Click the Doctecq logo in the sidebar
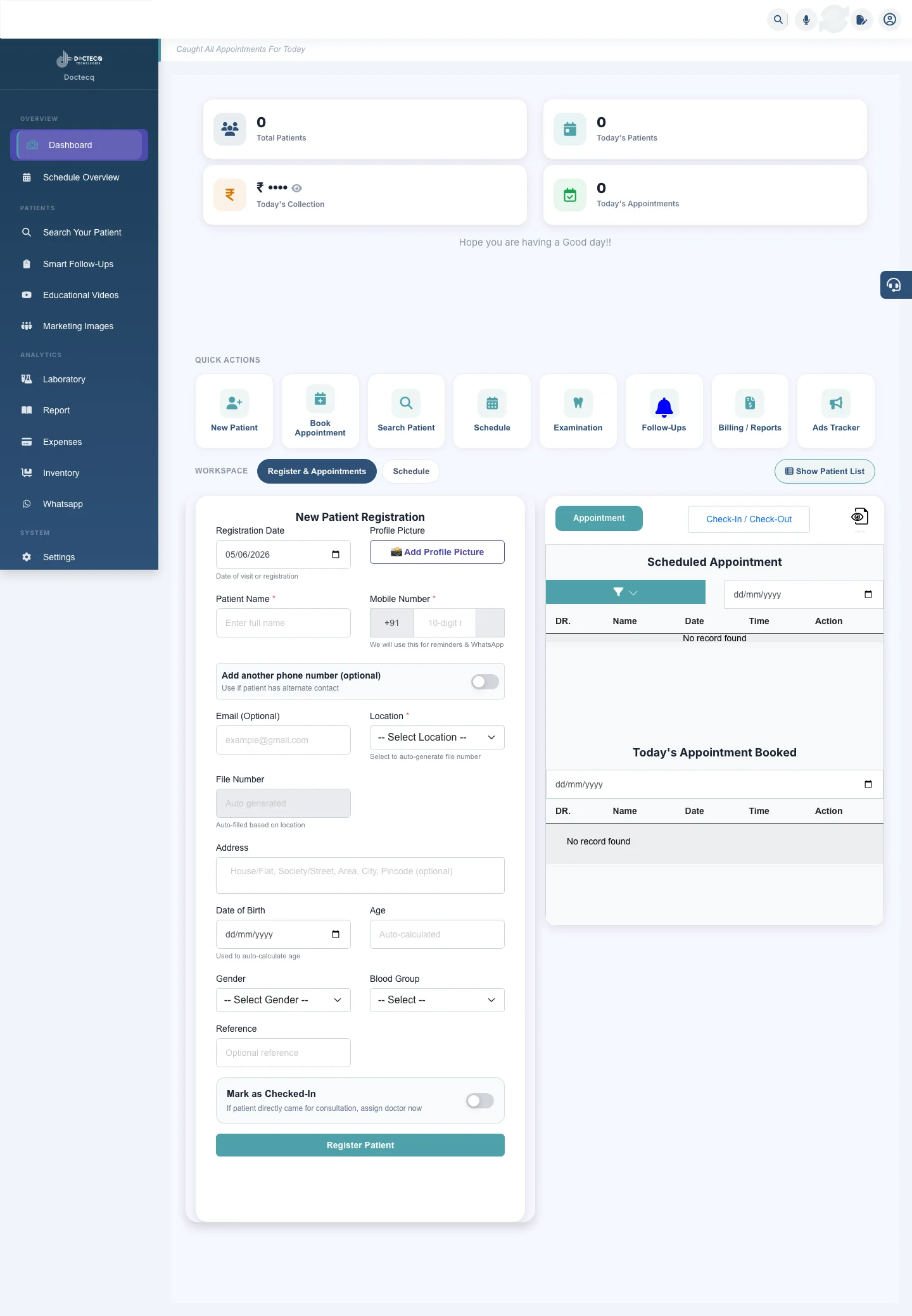Image resolution: width=912 pixels, height=1316 pixels. click(79, 60)
